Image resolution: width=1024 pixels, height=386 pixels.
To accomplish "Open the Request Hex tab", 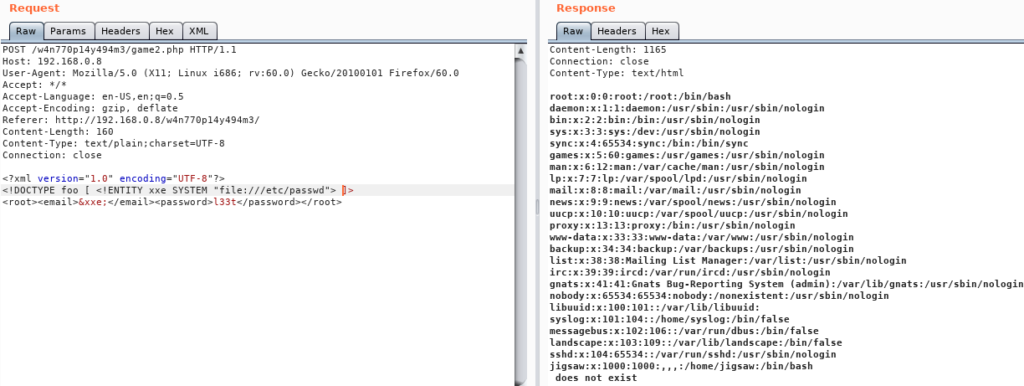I will (x=165, y=31).
